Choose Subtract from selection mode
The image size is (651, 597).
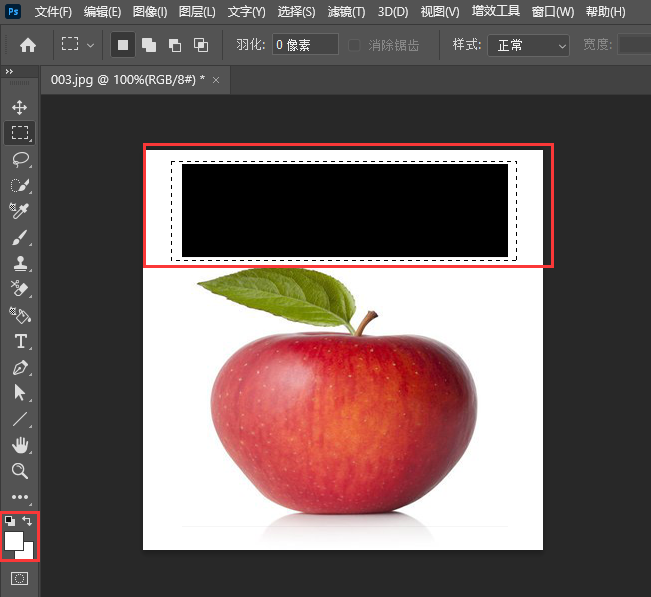(175, 45)
